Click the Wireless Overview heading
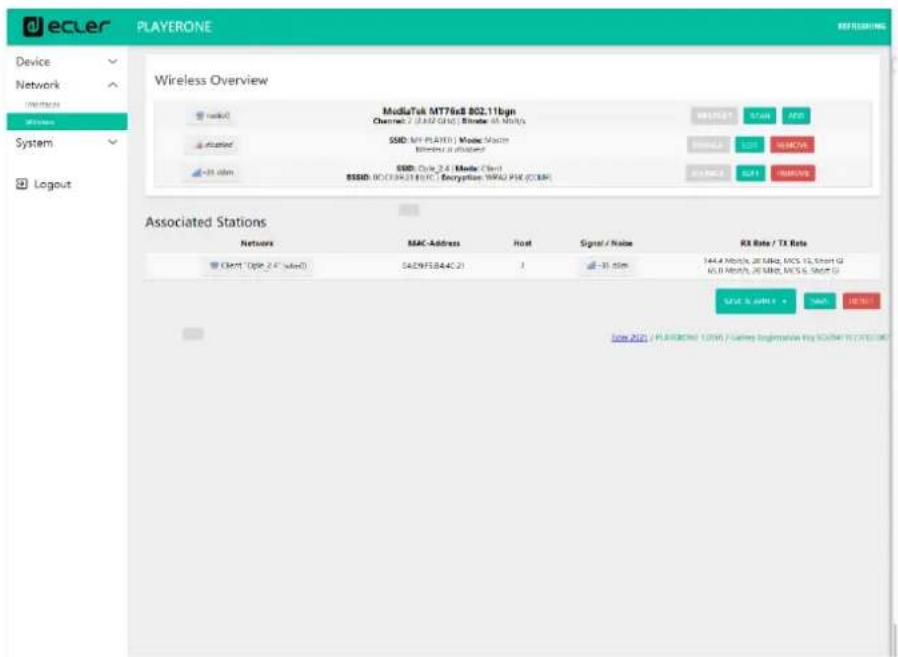The height and width of the screenshot is (657, 898). 211,80
